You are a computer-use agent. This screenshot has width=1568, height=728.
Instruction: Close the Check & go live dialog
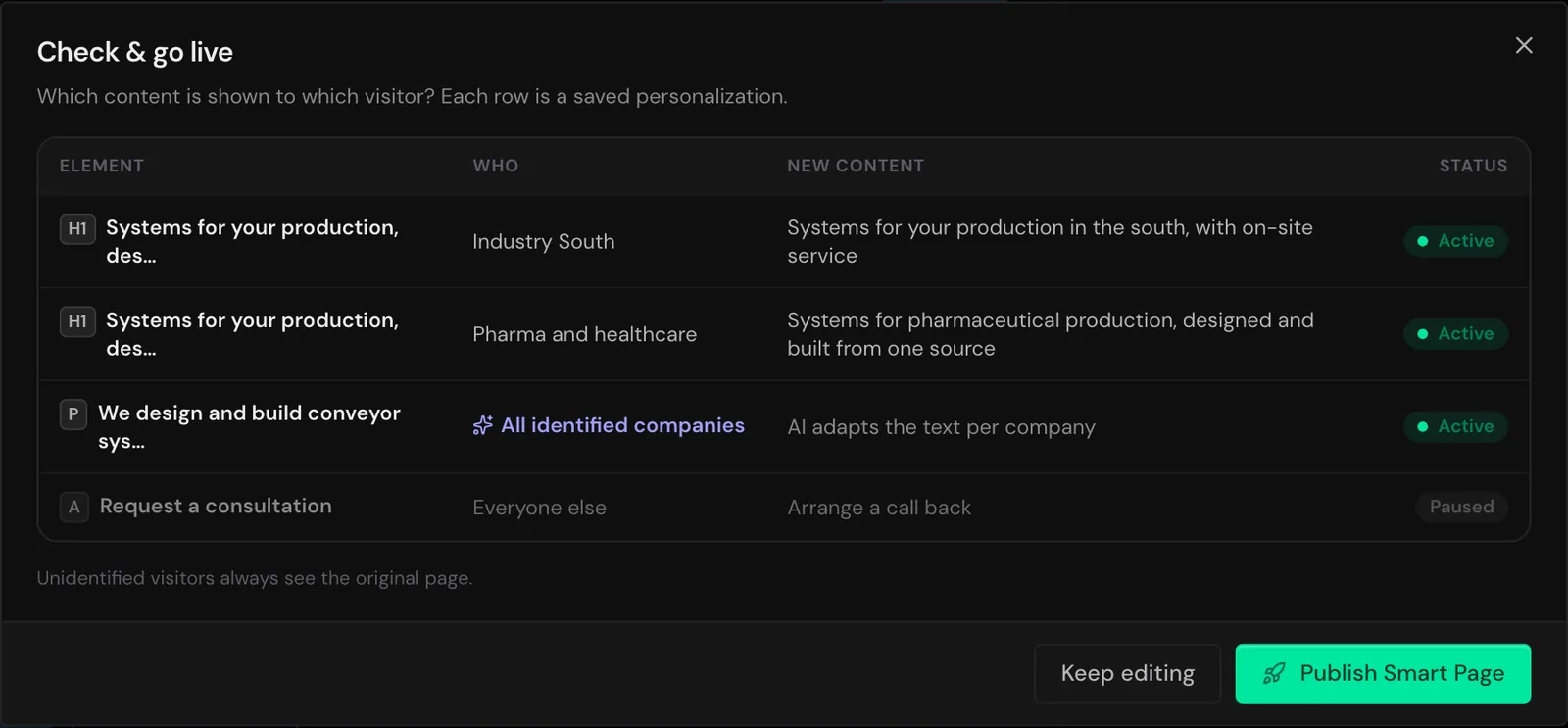1524,45
